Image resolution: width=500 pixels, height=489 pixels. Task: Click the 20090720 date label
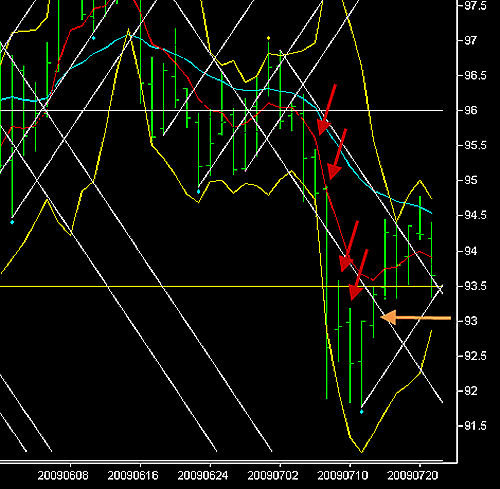(x=413, y=476)
